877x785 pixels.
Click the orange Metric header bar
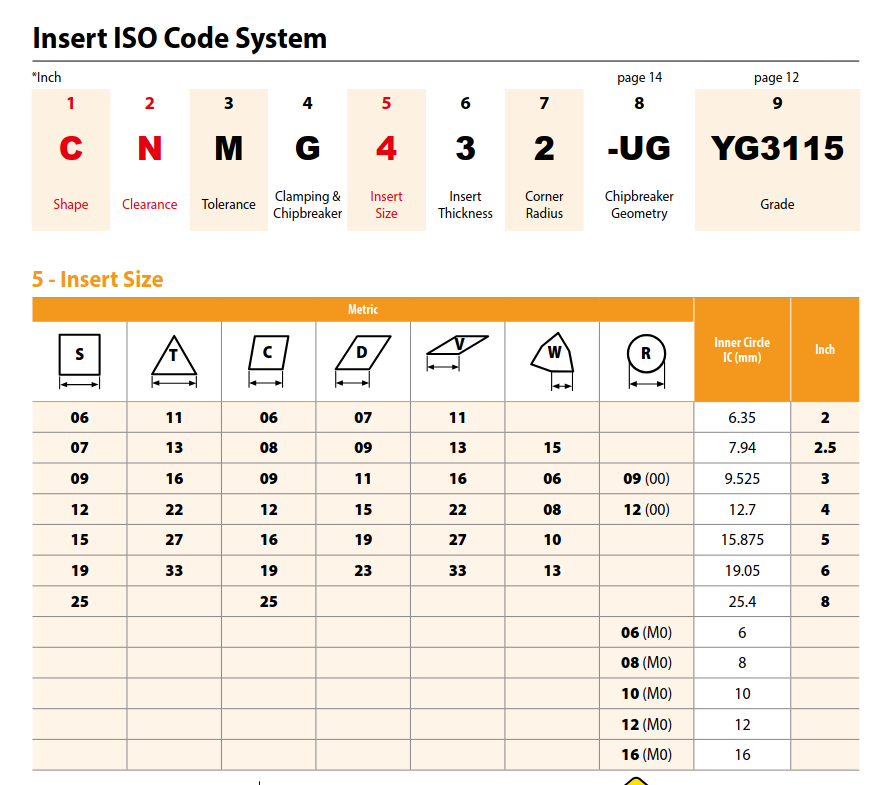(362, 309)
